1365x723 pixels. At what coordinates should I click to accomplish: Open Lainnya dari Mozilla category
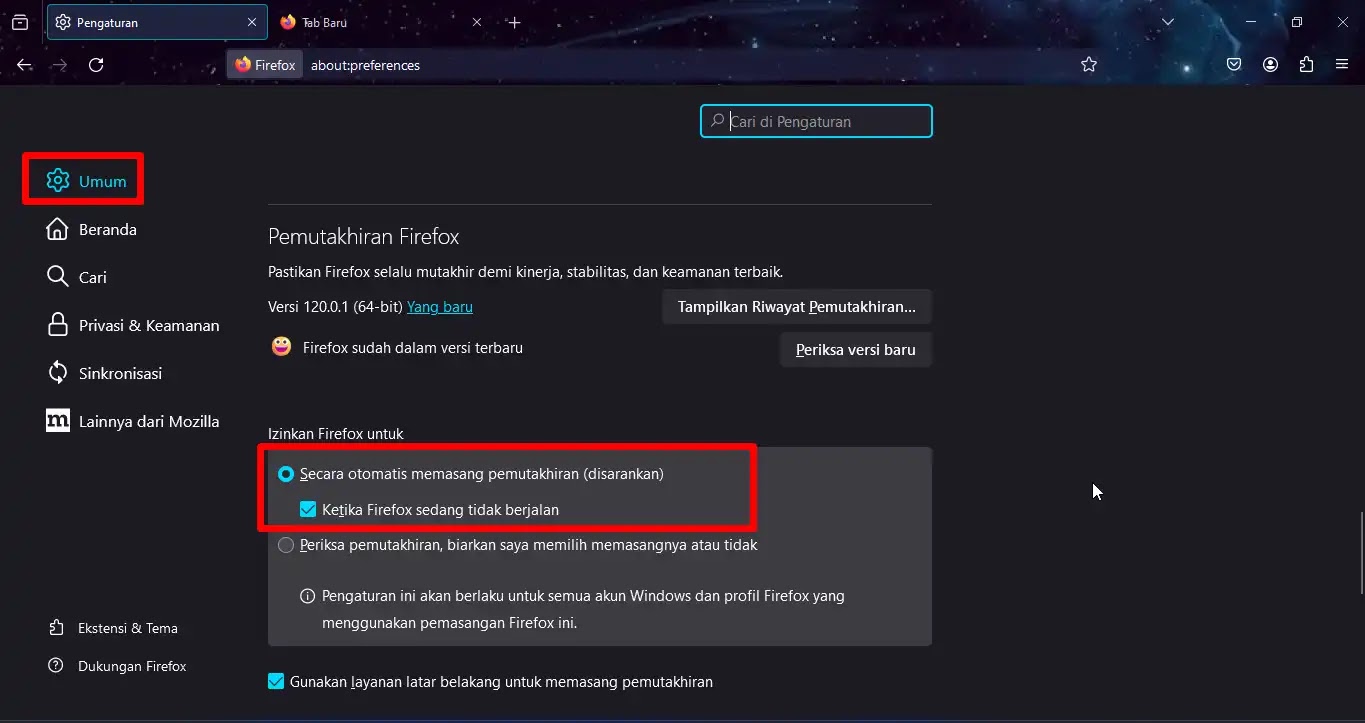pyautogui.click(x=133, y=421)
